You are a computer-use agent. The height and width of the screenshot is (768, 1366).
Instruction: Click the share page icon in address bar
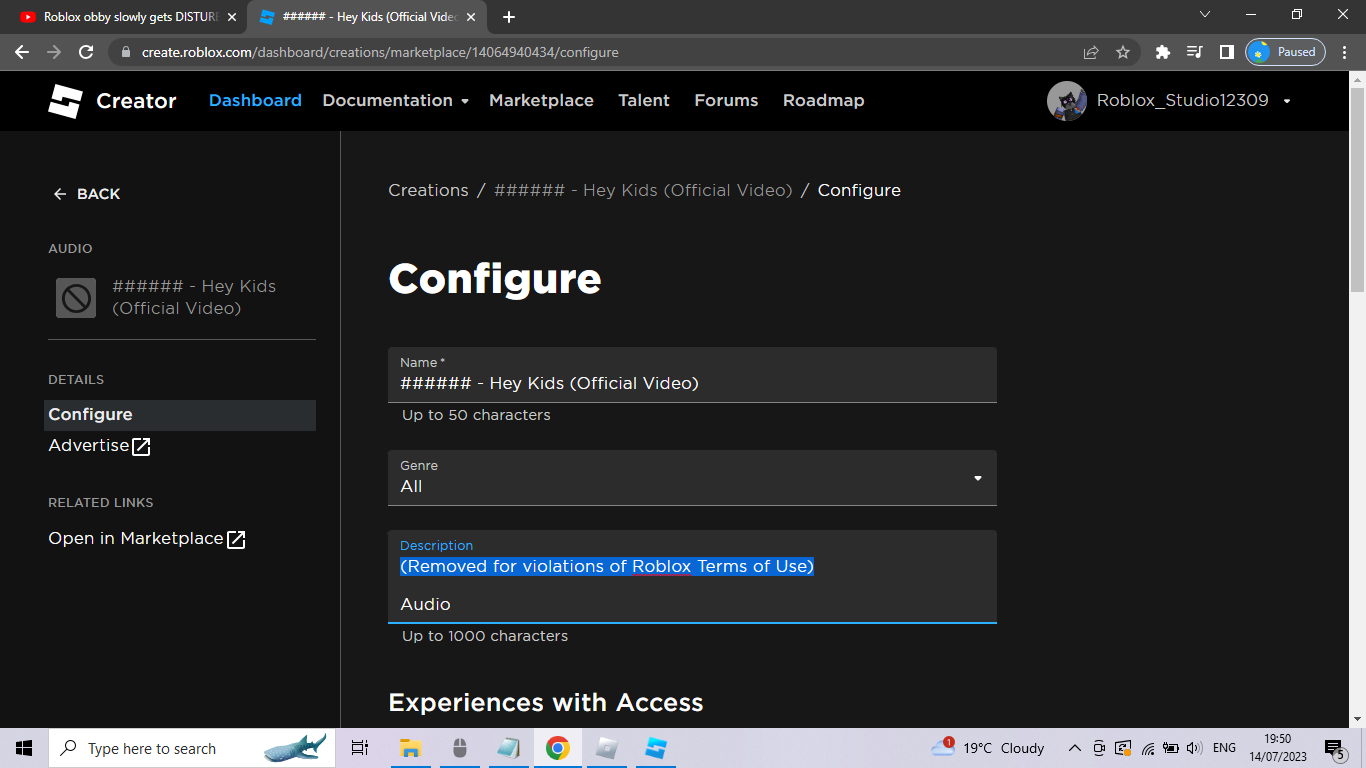(x=1091, y=52)
